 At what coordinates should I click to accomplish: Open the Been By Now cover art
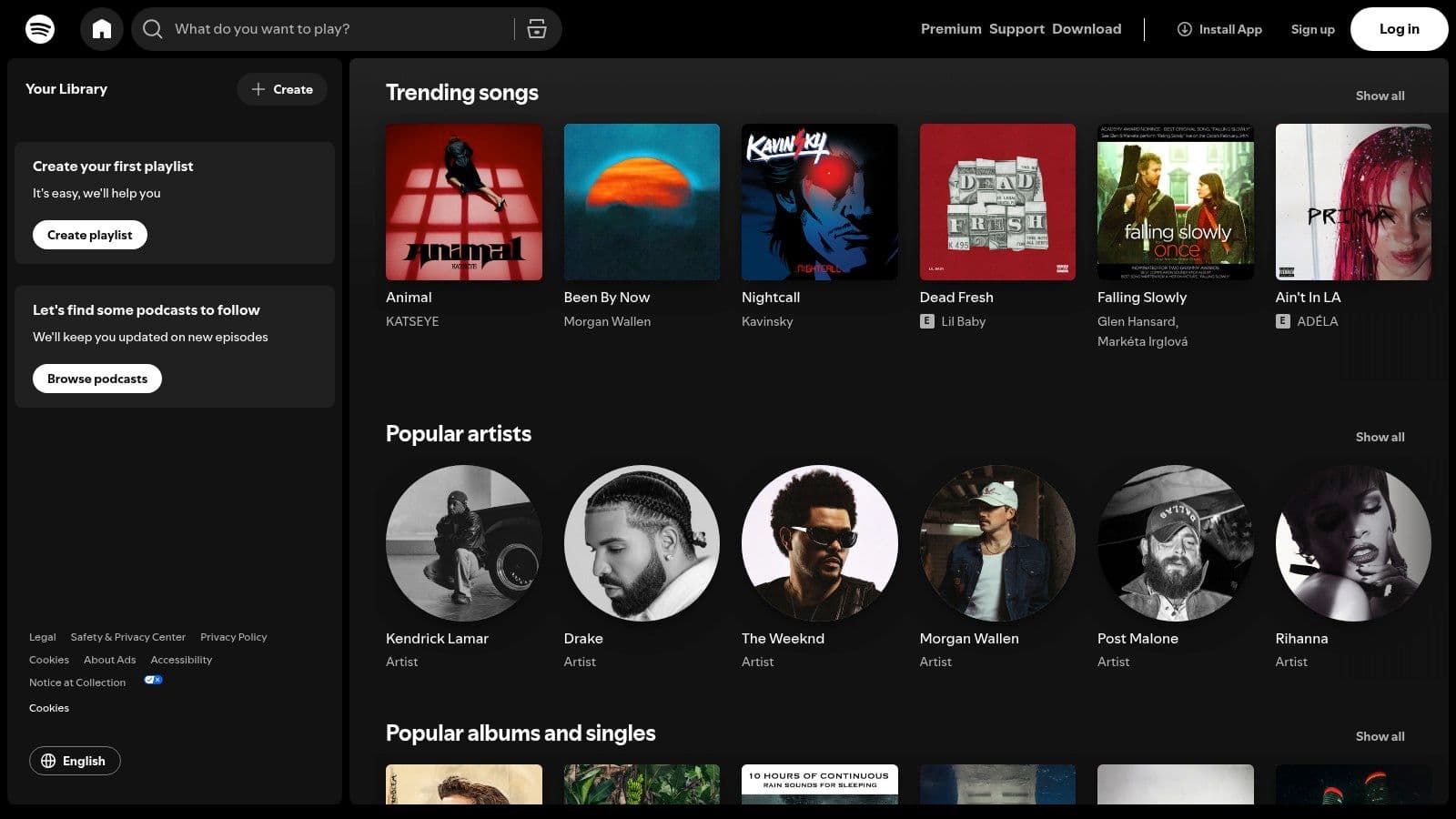pyautogui.click(x=642, y=202)
